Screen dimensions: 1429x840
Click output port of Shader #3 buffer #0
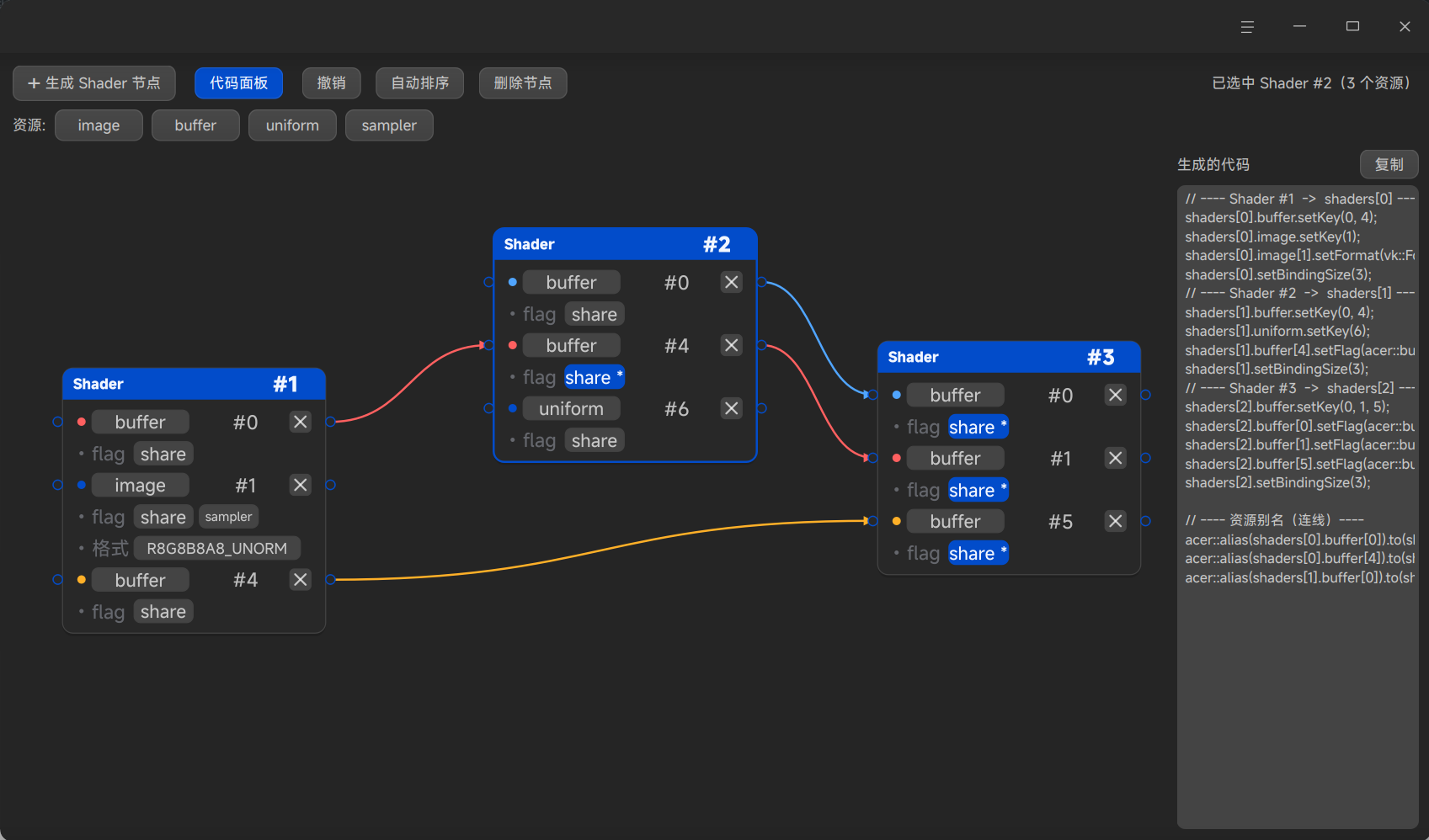(1146, 395)
